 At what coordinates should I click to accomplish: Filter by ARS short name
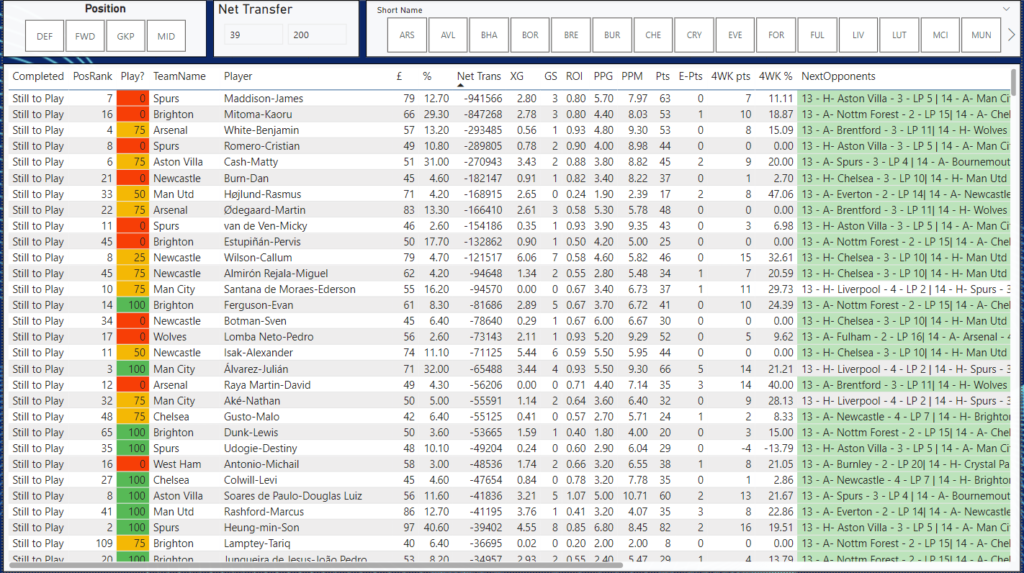click(x=407, y=35)
